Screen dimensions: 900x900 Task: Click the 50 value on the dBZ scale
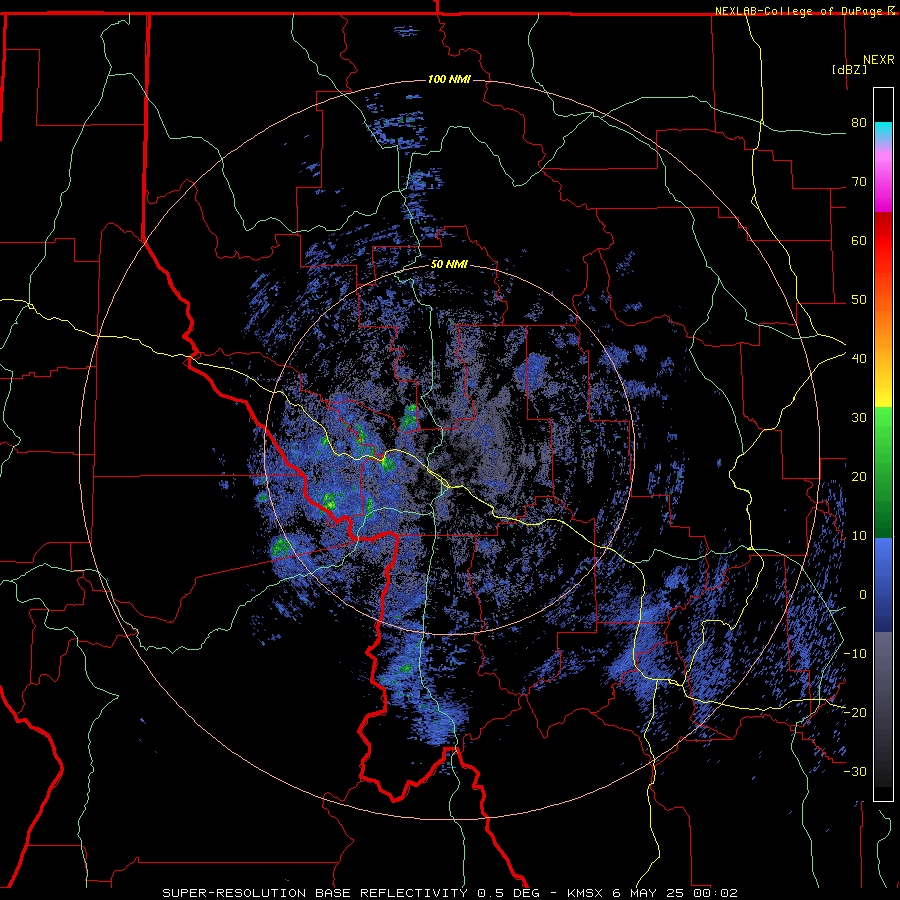(859, 300)
